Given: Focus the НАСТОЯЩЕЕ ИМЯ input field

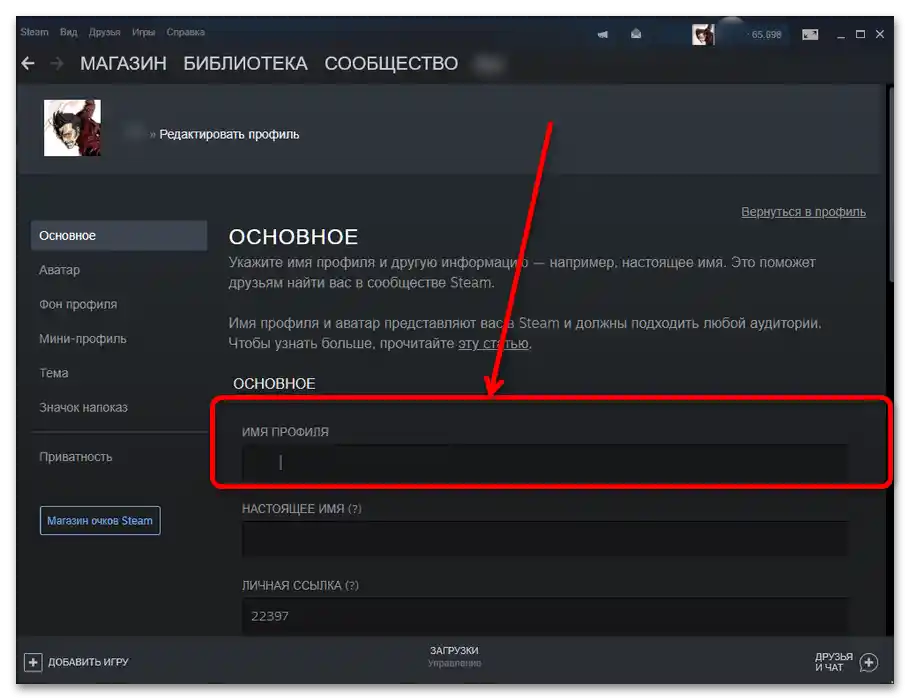Looking at the screenshot, I should pos(545,538).
